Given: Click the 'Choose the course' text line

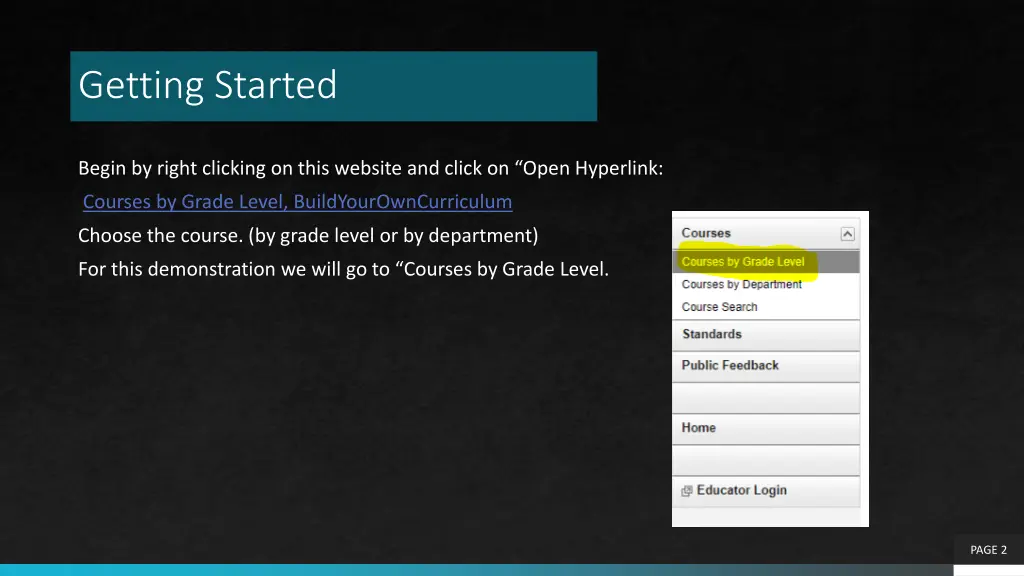Looking at the screenshot, I should [x=308, y=236].
